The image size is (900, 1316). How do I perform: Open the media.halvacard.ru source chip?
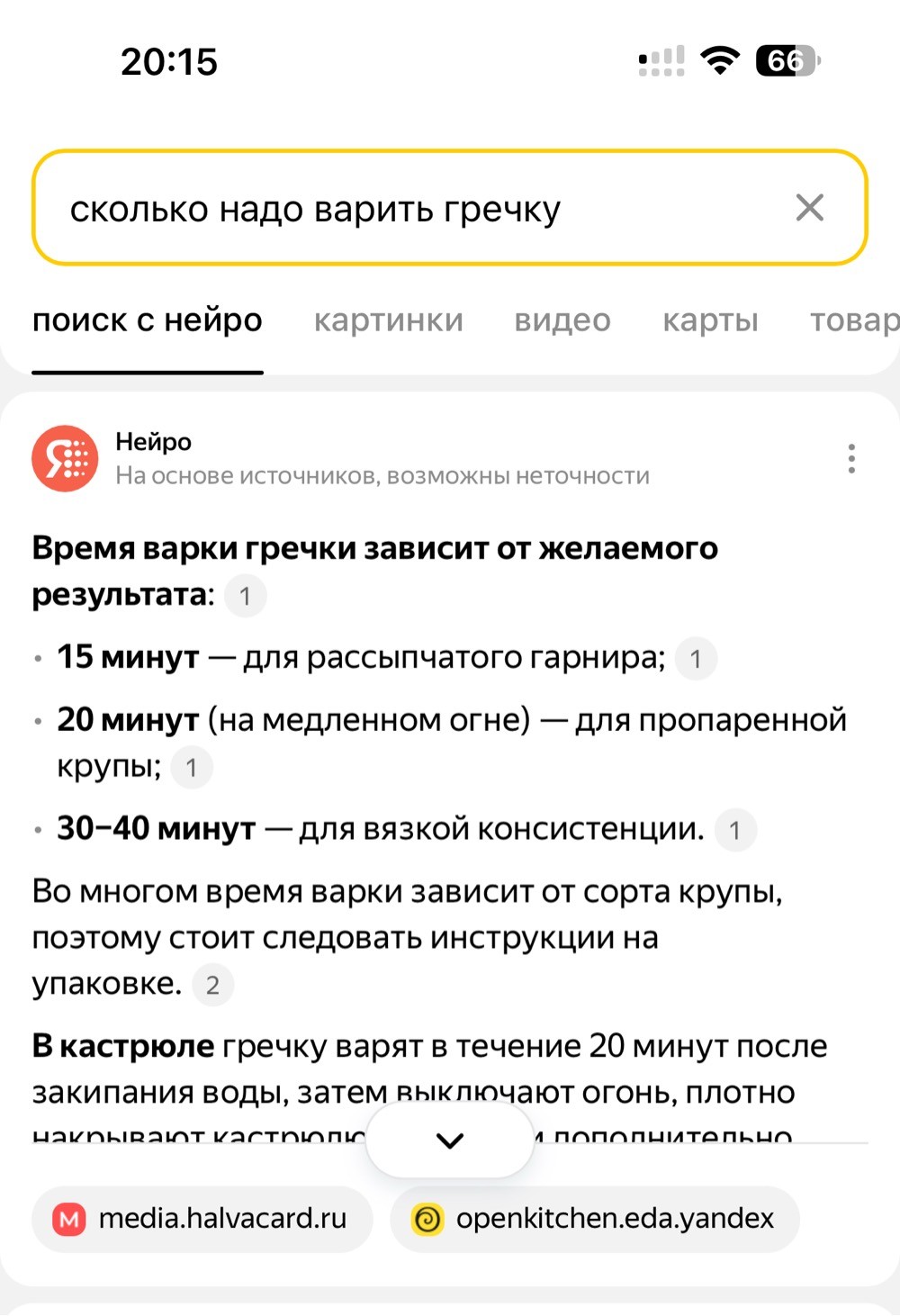tap(202, 1219)
